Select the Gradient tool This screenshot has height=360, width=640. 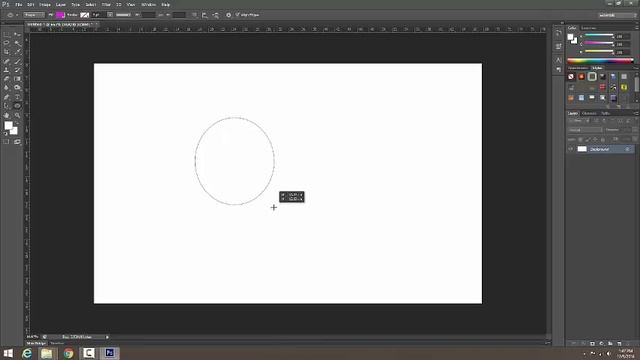click(17, 79)
